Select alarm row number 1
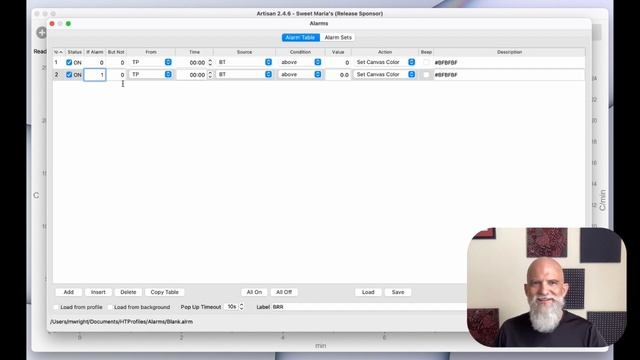 pyautogui.click(x=56, y=62)
